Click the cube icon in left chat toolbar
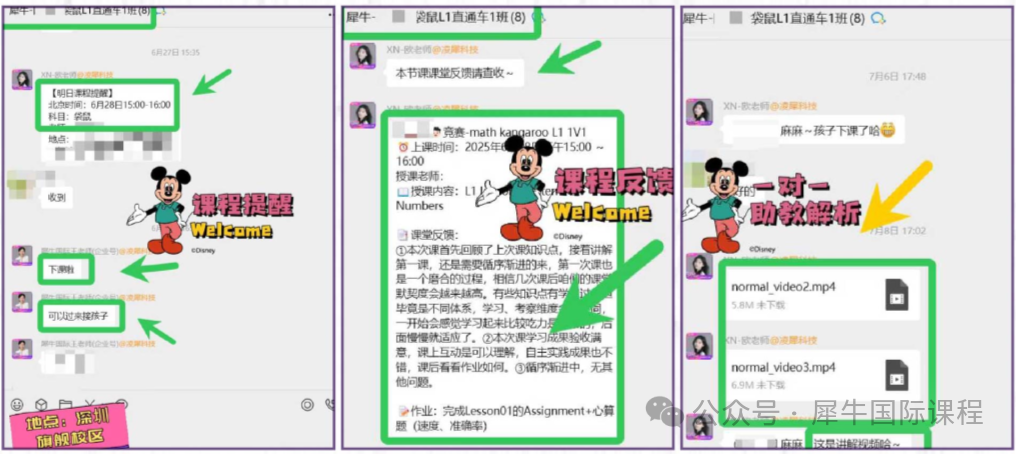The height and width of the screenshot is (454, 1016). (x=41, y=405)
